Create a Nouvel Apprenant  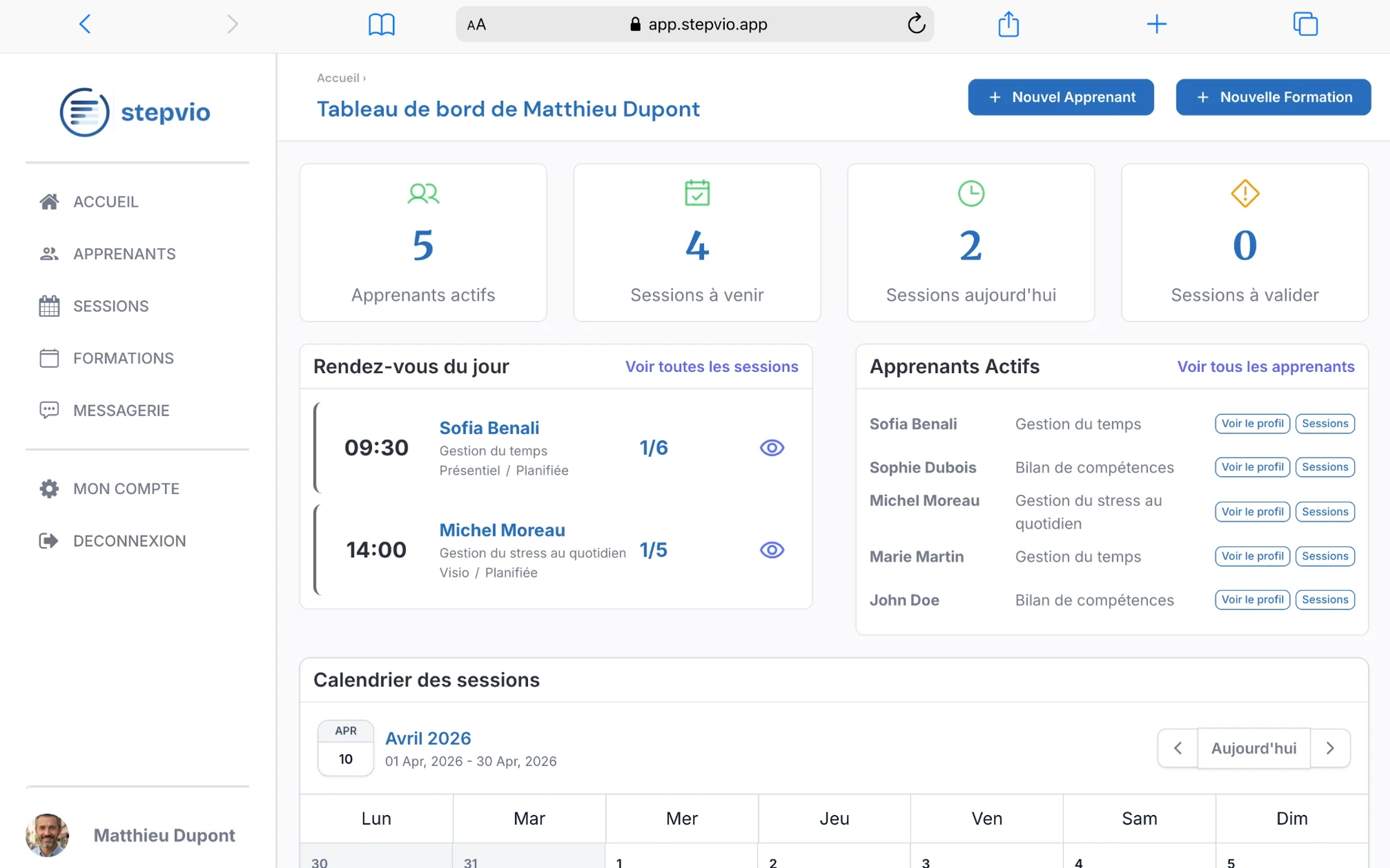click(1061, 97)
